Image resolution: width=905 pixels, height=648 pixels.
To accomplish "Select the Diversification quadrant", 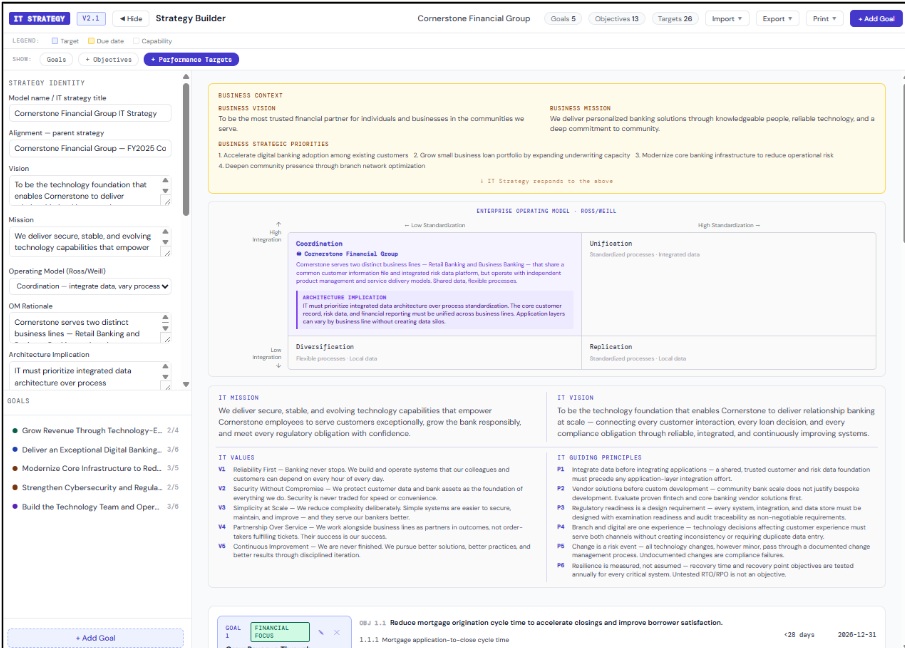I will [435, 353].
